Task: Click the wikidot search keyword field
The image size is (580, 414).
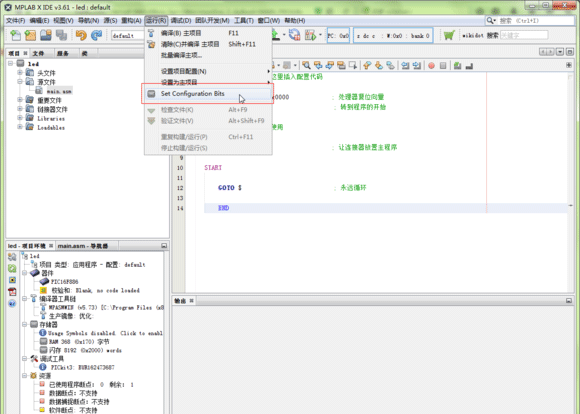Action: click(x=524, y=35)
